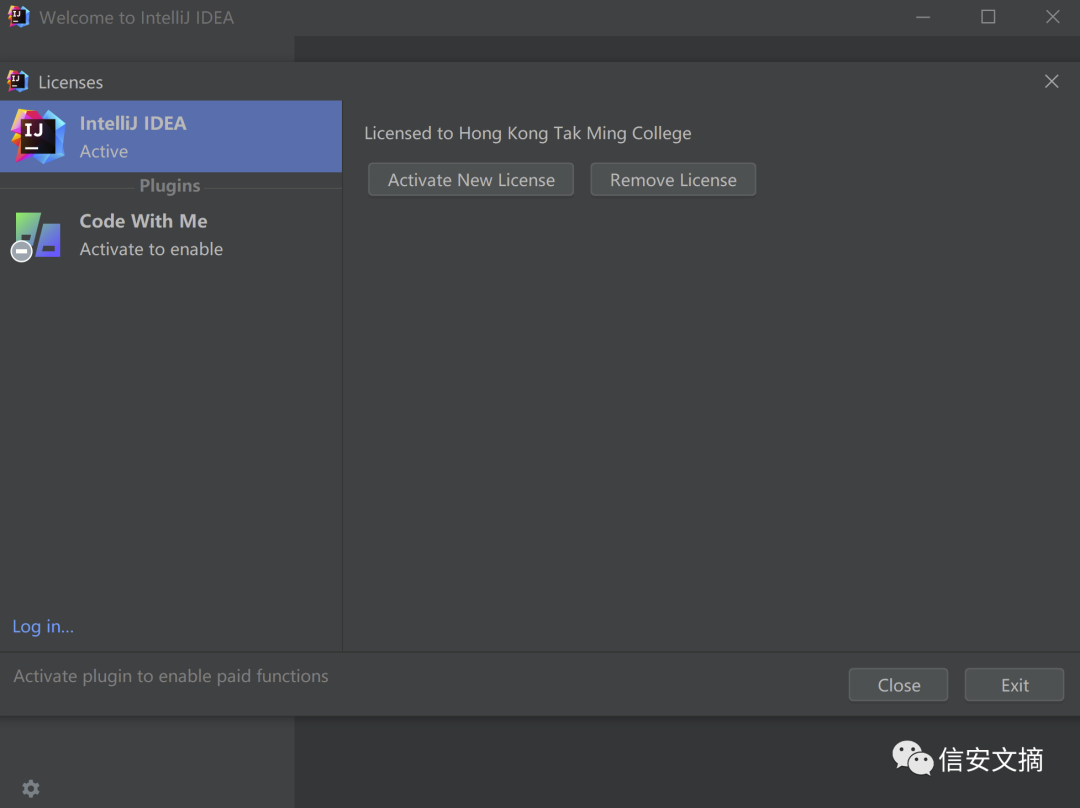Screen dimensions: 1080x808
Task: Click the Licensed to Hong Kong Tak Ming College text
Action: point(527,133)
